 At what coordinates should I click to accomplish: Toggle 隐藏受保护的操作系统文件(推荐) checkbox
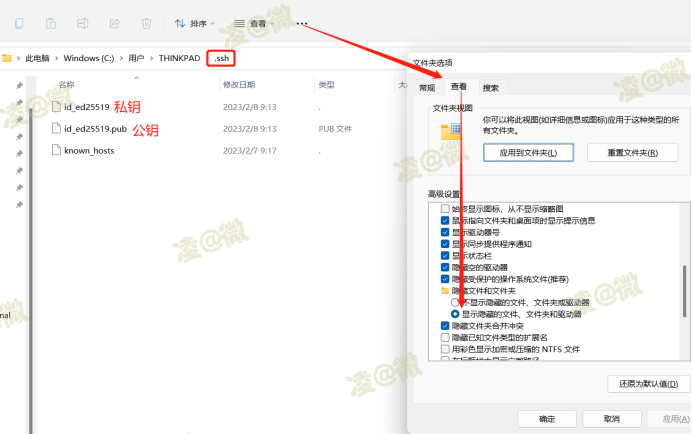445,279
